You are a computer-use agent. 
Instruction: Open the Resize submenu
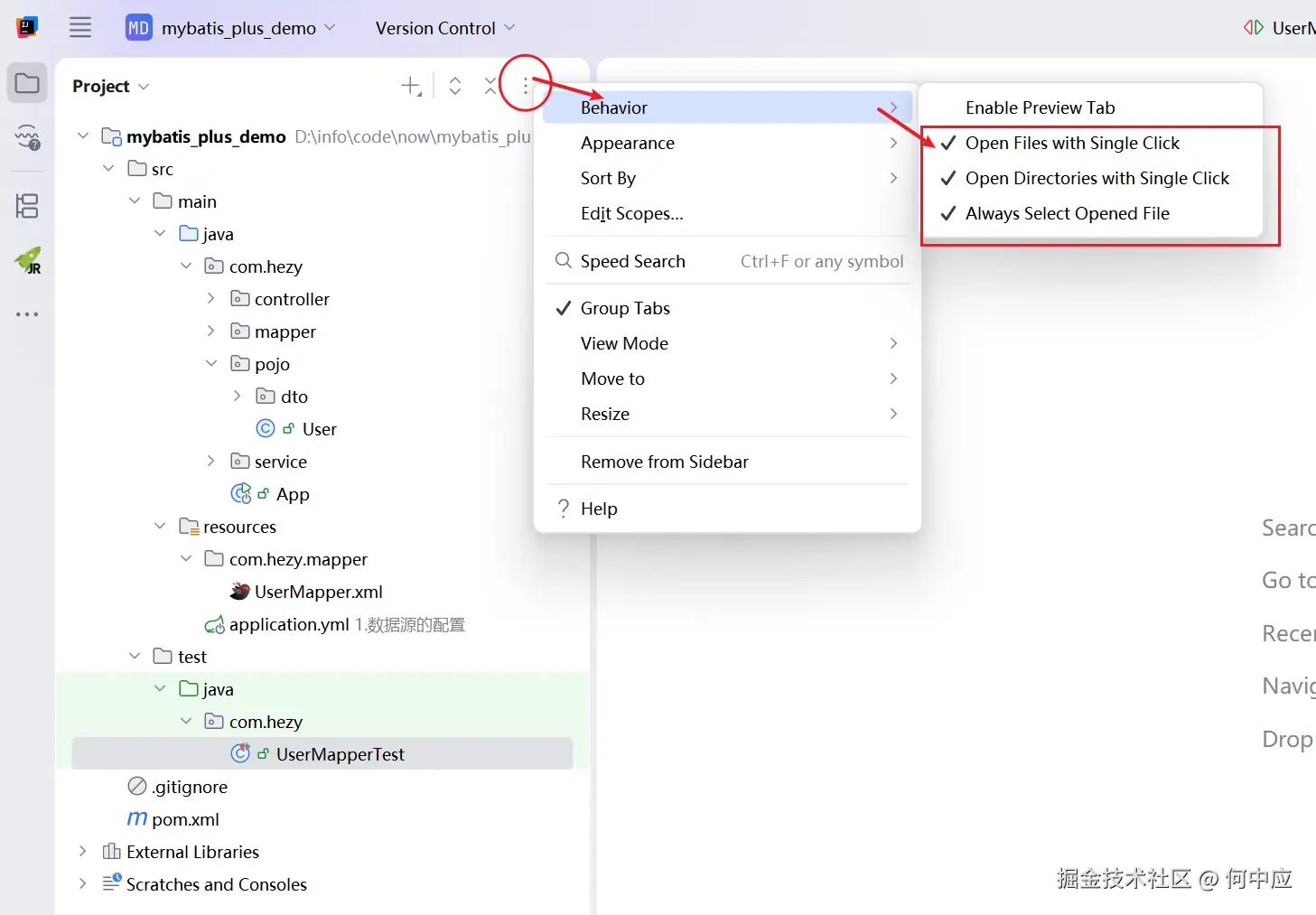(x=728, y=414)
